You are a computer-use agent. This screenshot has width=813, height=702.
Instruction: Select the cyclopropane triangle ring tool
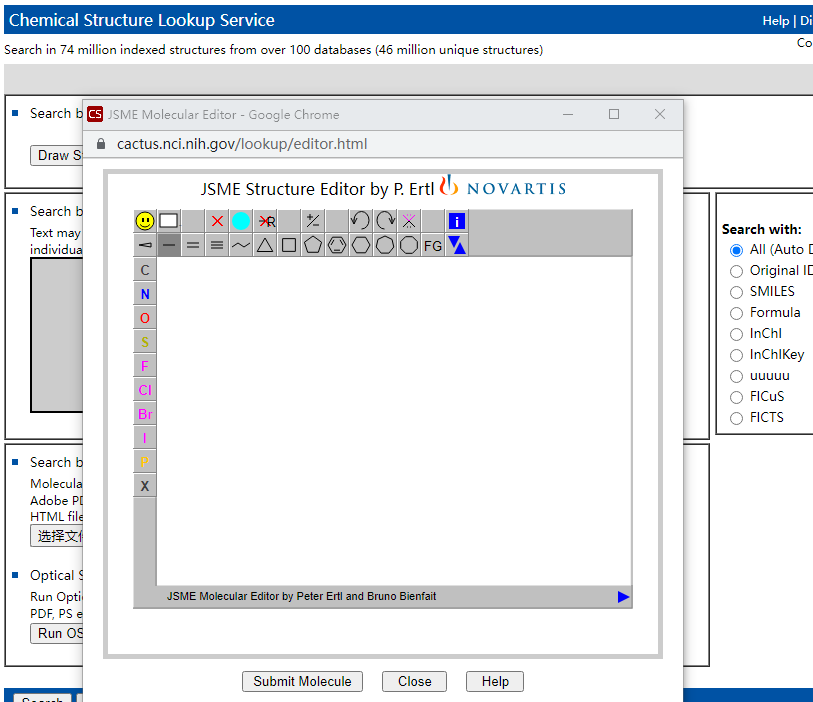[265, 245]
